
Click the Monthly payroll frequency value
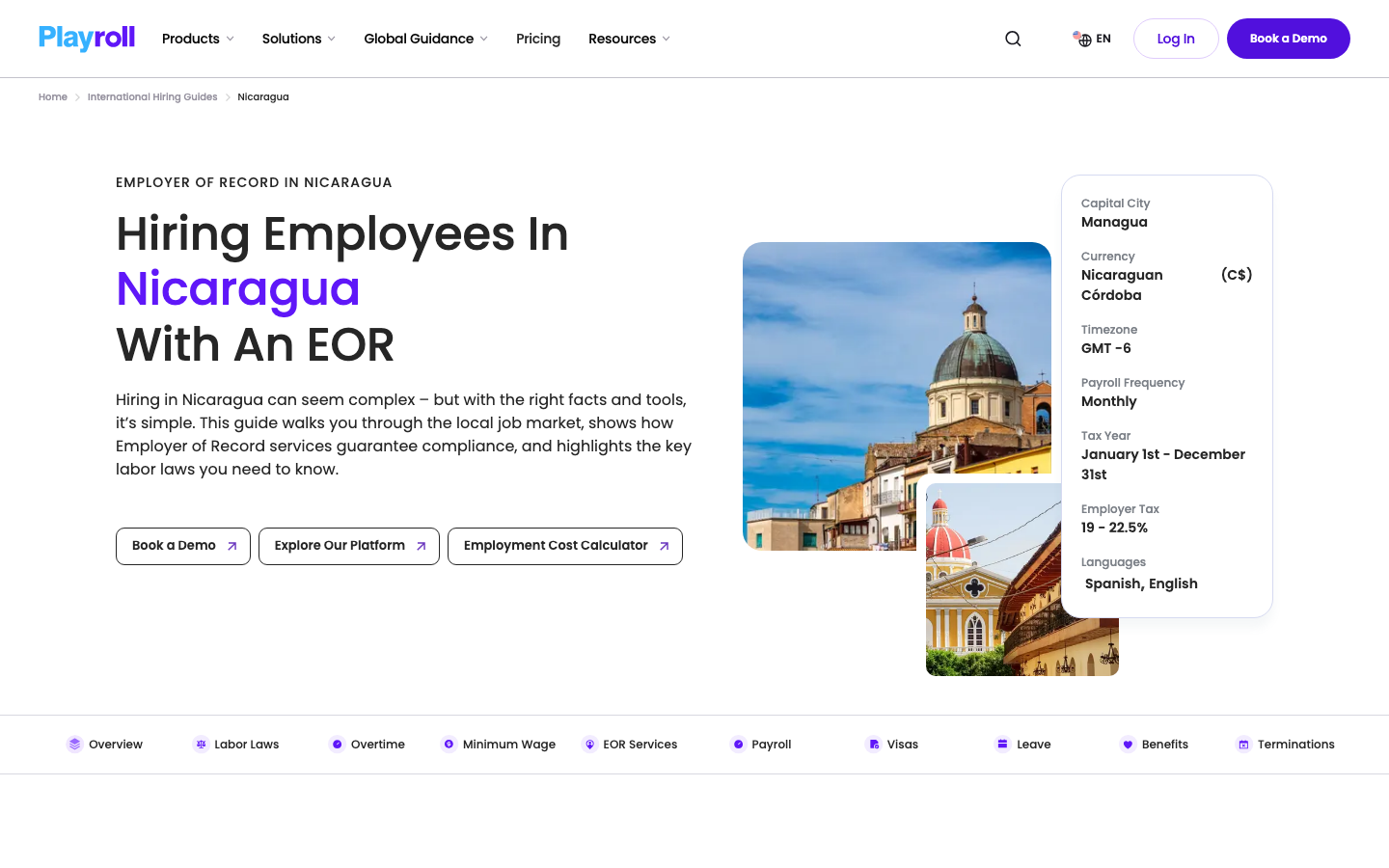pyautogui.click(x=1109, y=401)
